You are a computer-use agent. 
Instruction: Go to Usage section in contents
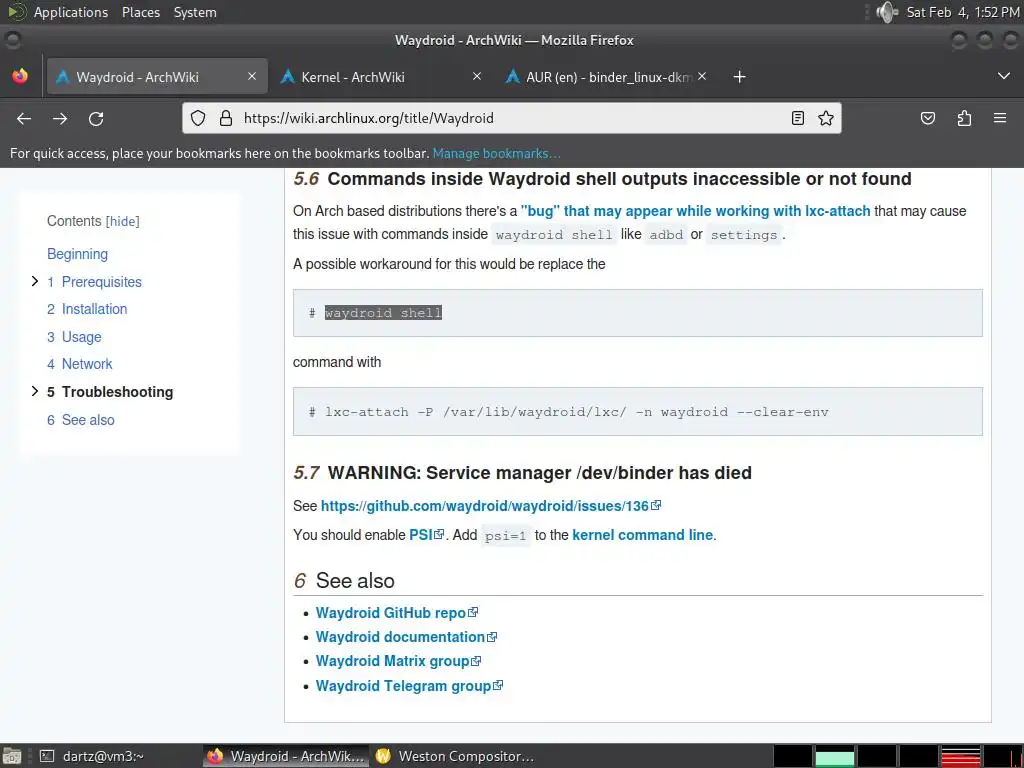click(74, 337)
